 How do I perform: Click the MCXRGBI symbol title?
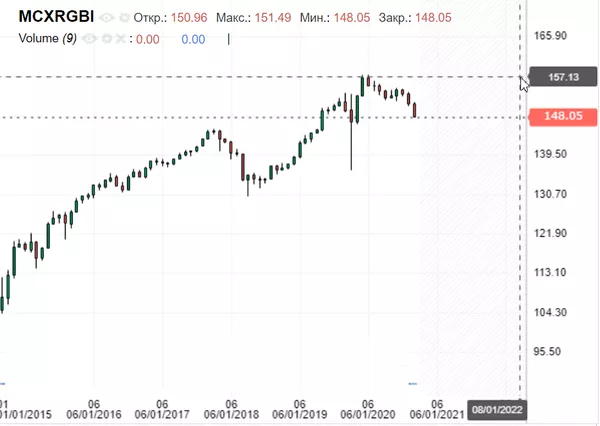click(56, 16)
